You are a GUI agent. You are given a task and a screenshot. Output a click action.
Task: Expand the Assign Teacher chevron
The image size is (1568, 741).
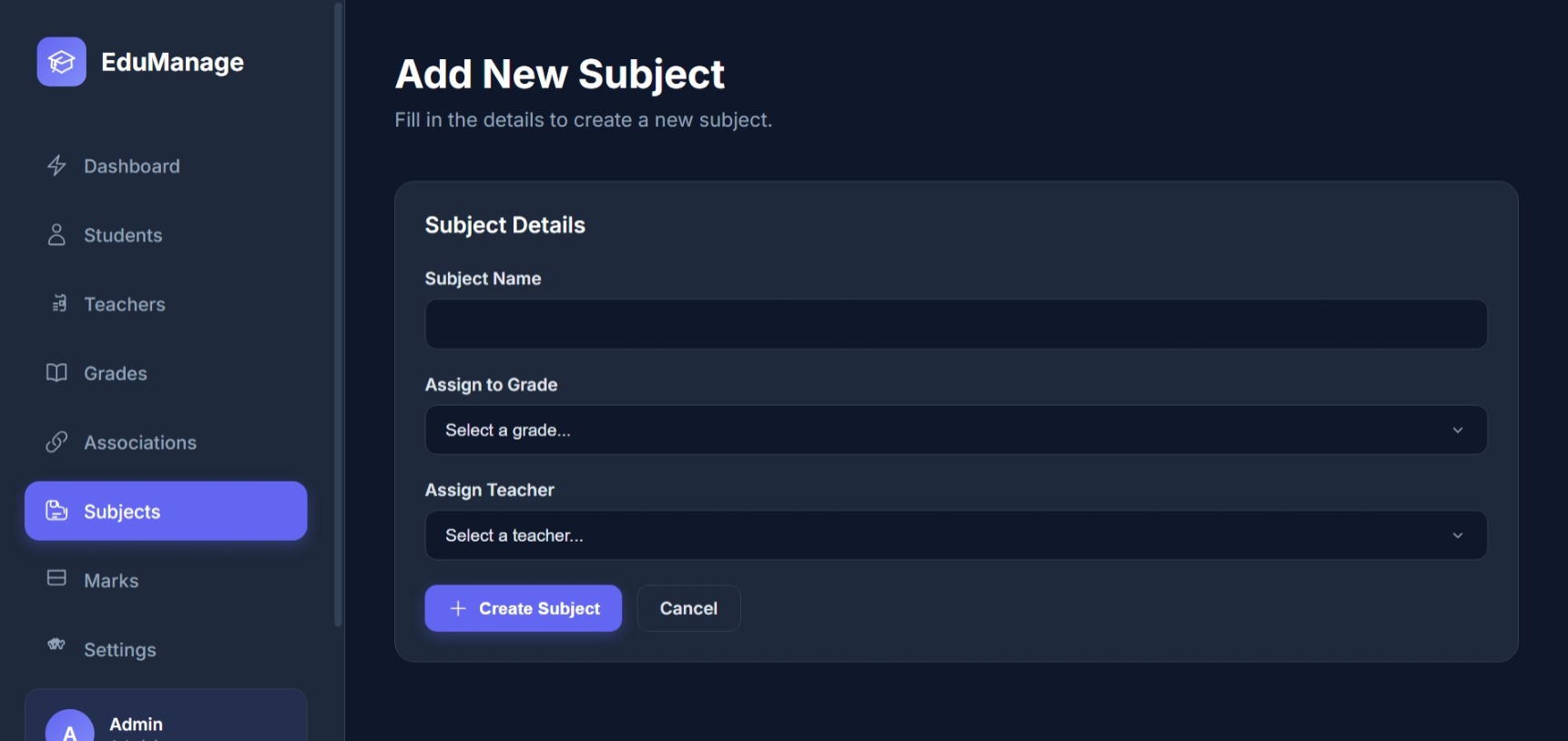coord(1457,536)
